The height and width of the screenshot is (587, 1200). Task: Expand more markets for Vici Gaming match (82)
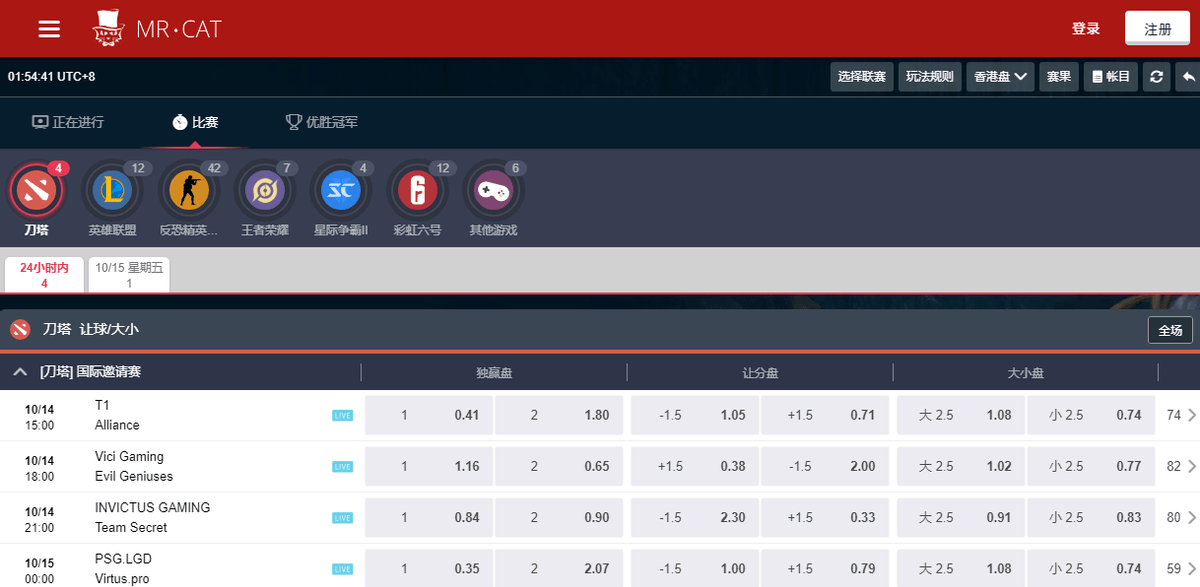[1181, 466]
